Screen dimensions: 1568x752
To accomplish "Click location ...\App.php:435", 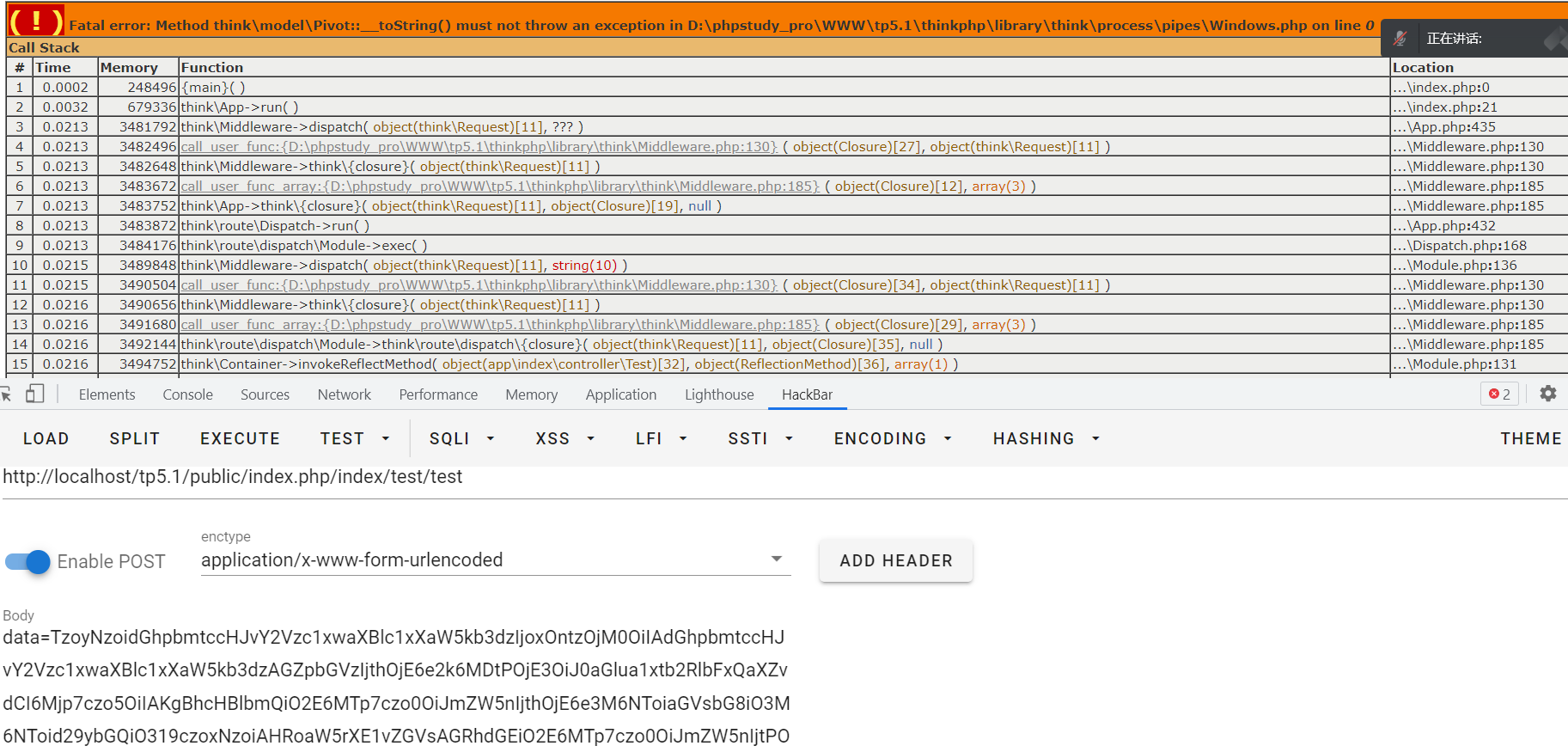I will click(x=1443, y=127).
